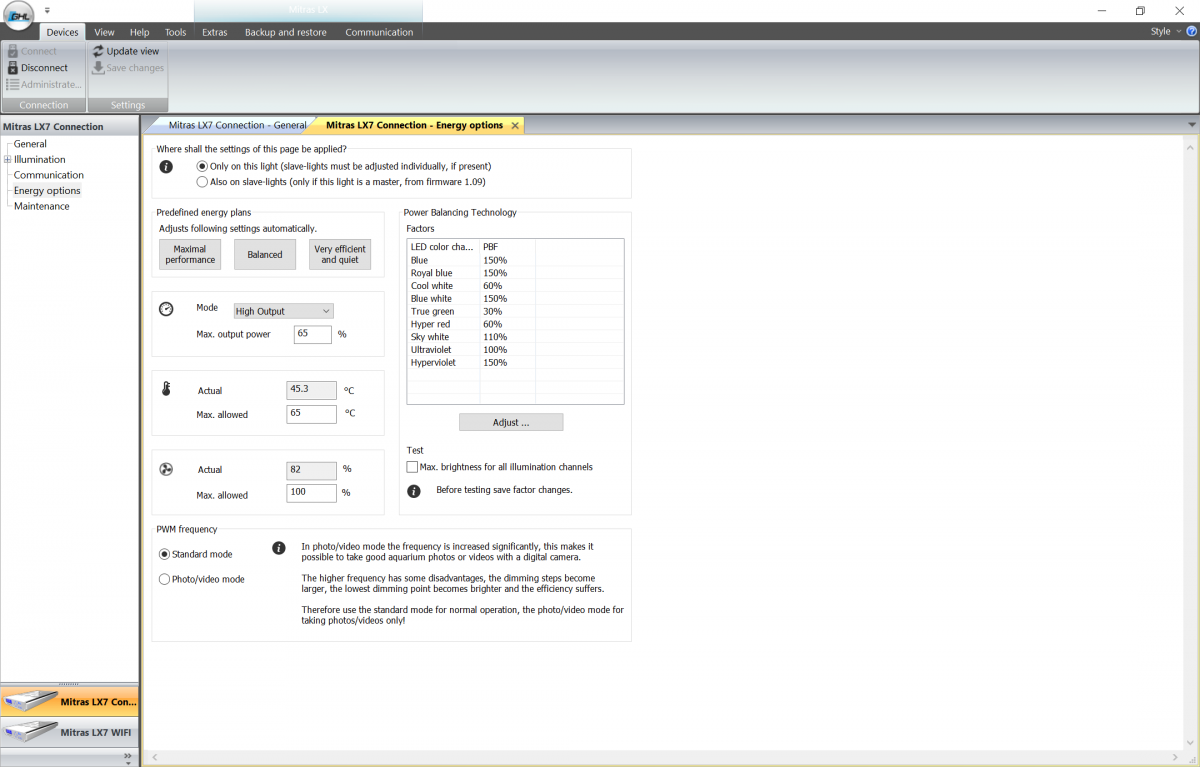Select Mitras LX7 Con... device in bottom panel

click(69, 702)
